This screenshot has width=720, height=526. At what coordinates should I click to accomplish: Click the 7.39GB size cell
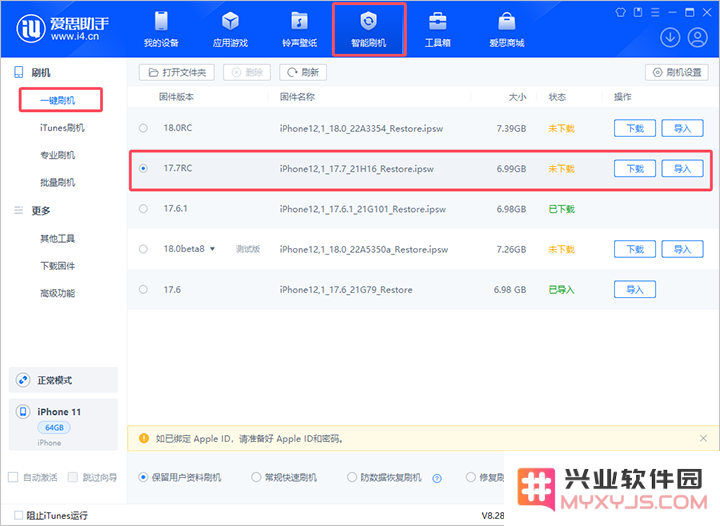click(x=511, y=128)
